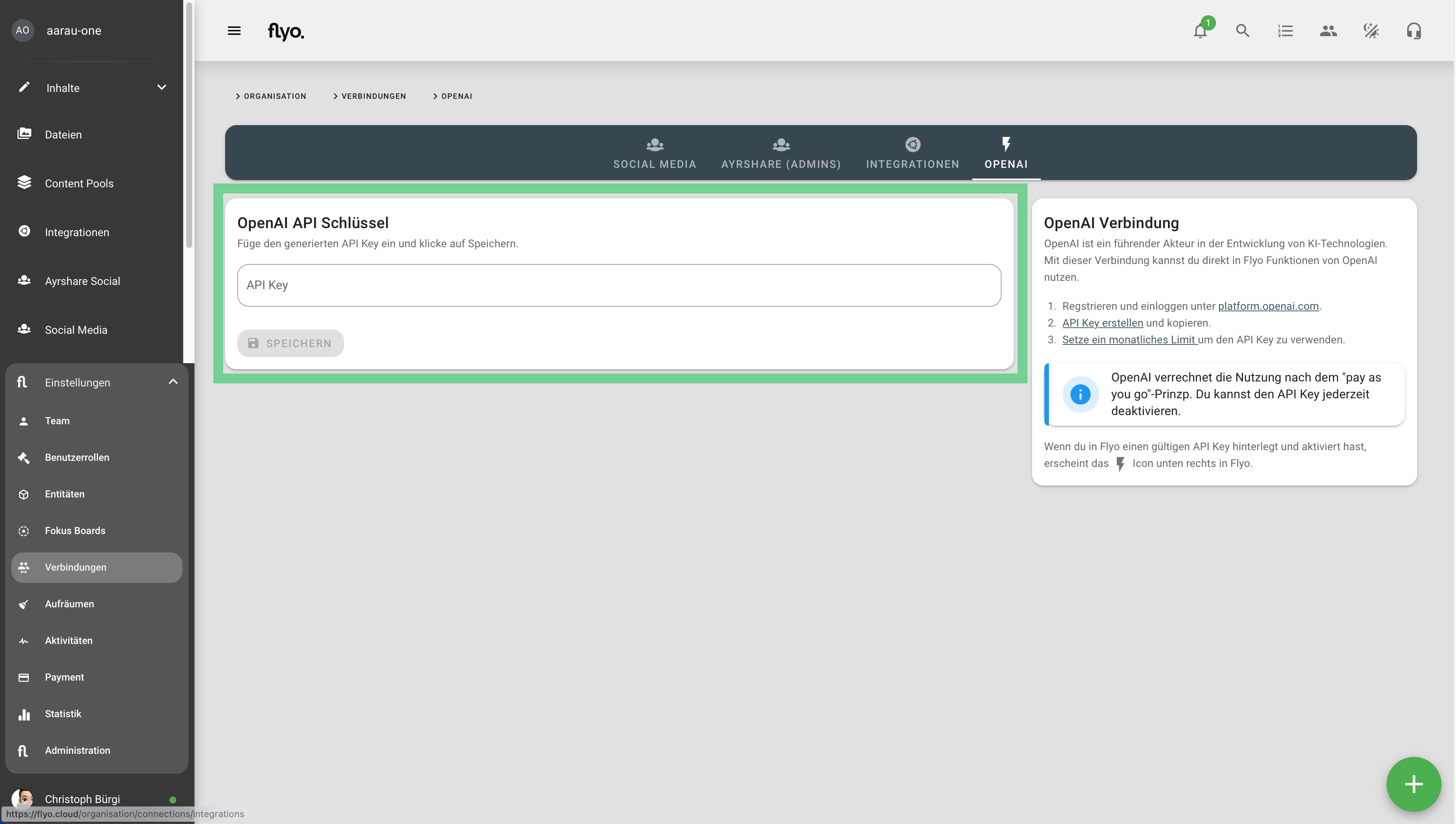Click the green plus floating button
1456x824 pixels.
point(1414,784)
